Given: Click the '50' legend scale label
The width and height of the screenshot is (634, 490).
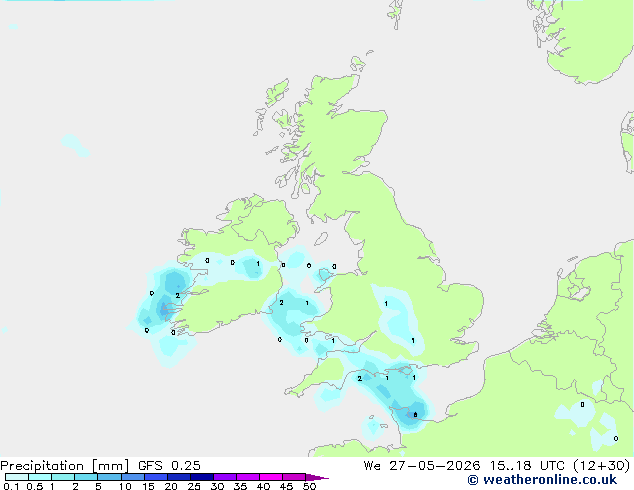Looking at the screenshot, I should point(309,486).
